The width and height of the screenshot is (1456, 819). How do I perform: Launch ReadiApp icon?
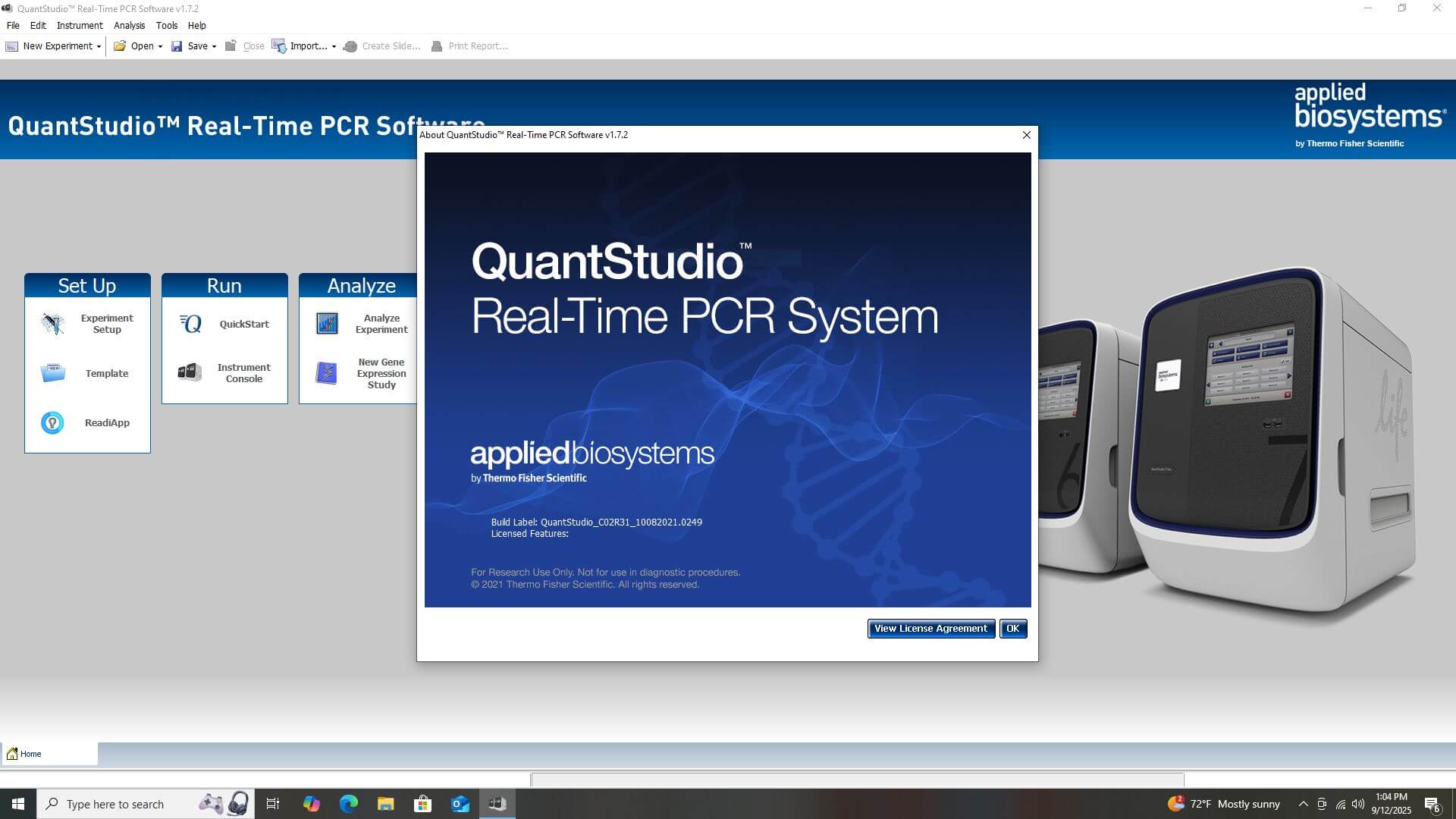point(52,422)
